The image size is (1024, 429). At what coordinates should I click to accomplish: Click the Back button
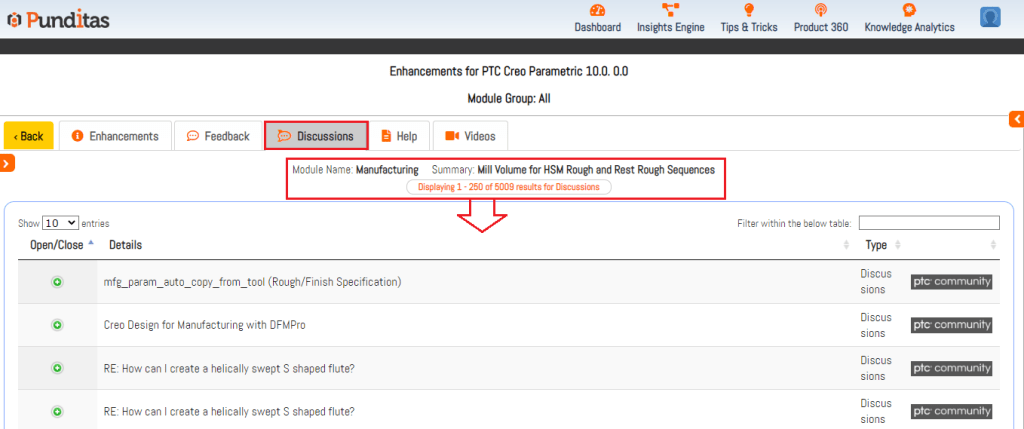point(28,136)
